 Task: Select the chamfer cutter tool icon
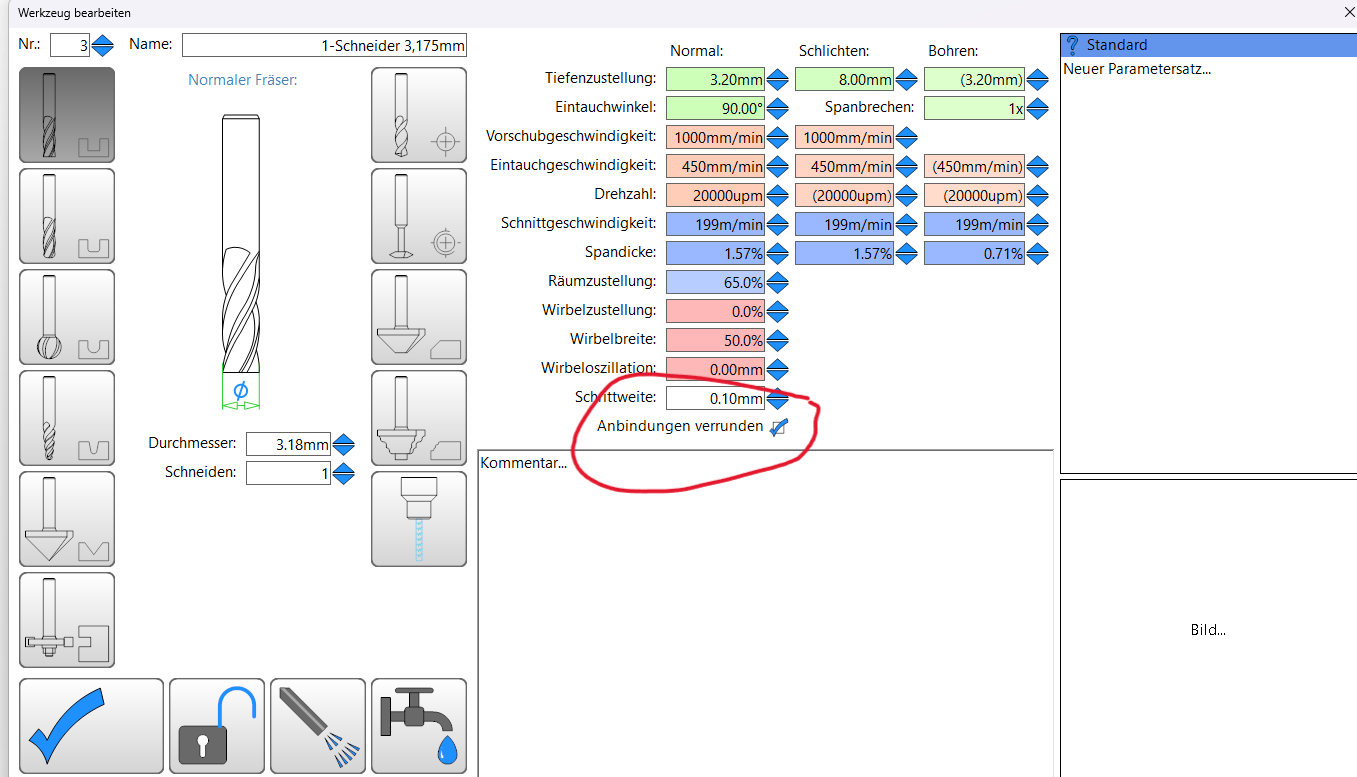[418, 317]
